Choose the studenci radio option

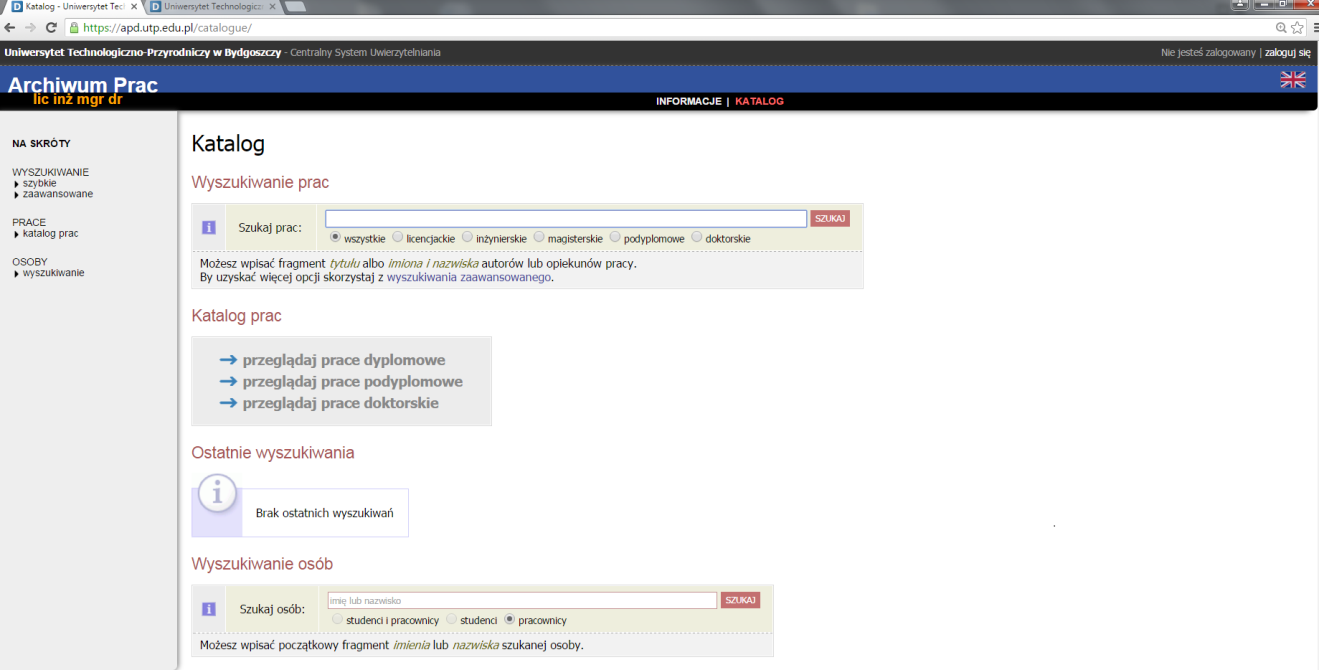click(x=451, y=619)
